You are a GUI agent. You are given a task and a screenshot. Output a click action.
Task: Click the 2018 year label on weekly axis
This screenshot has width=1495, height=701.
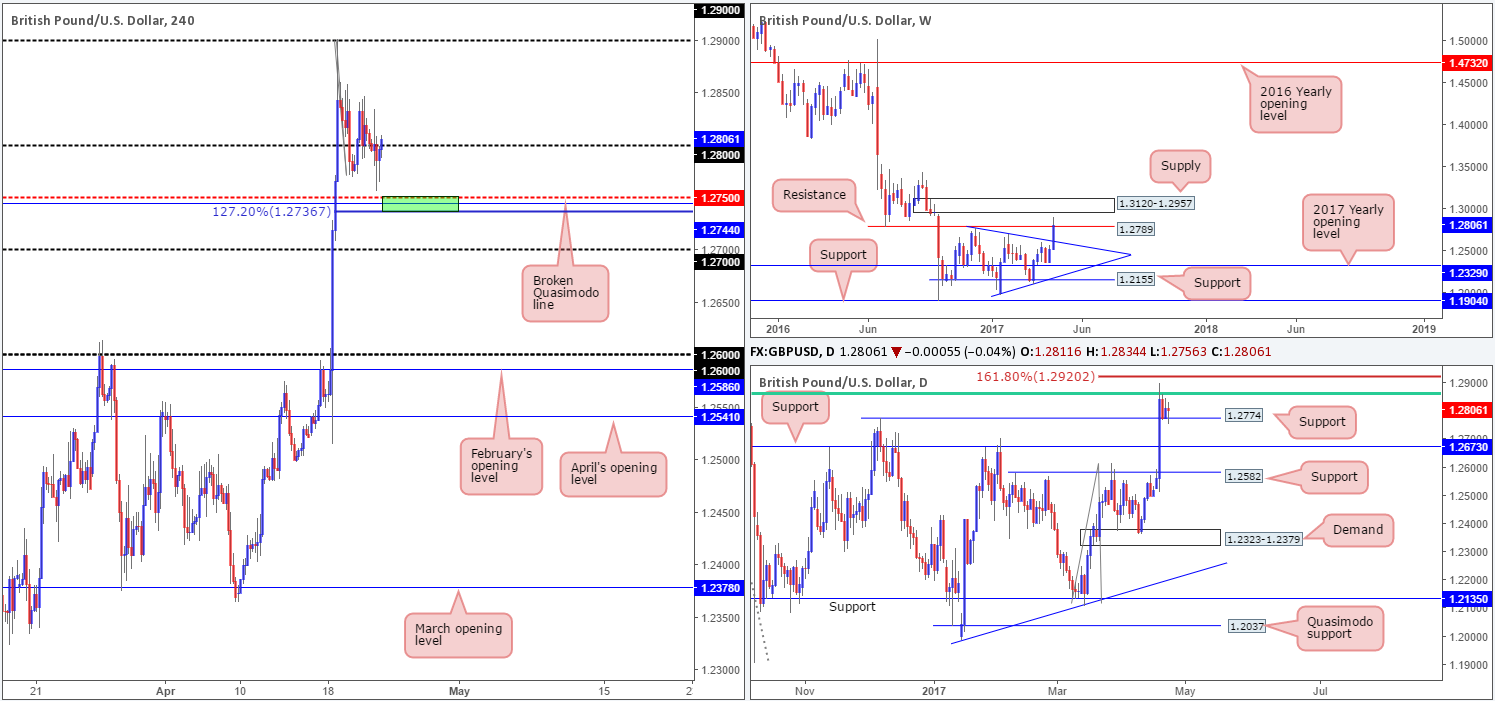[1206, 329]
